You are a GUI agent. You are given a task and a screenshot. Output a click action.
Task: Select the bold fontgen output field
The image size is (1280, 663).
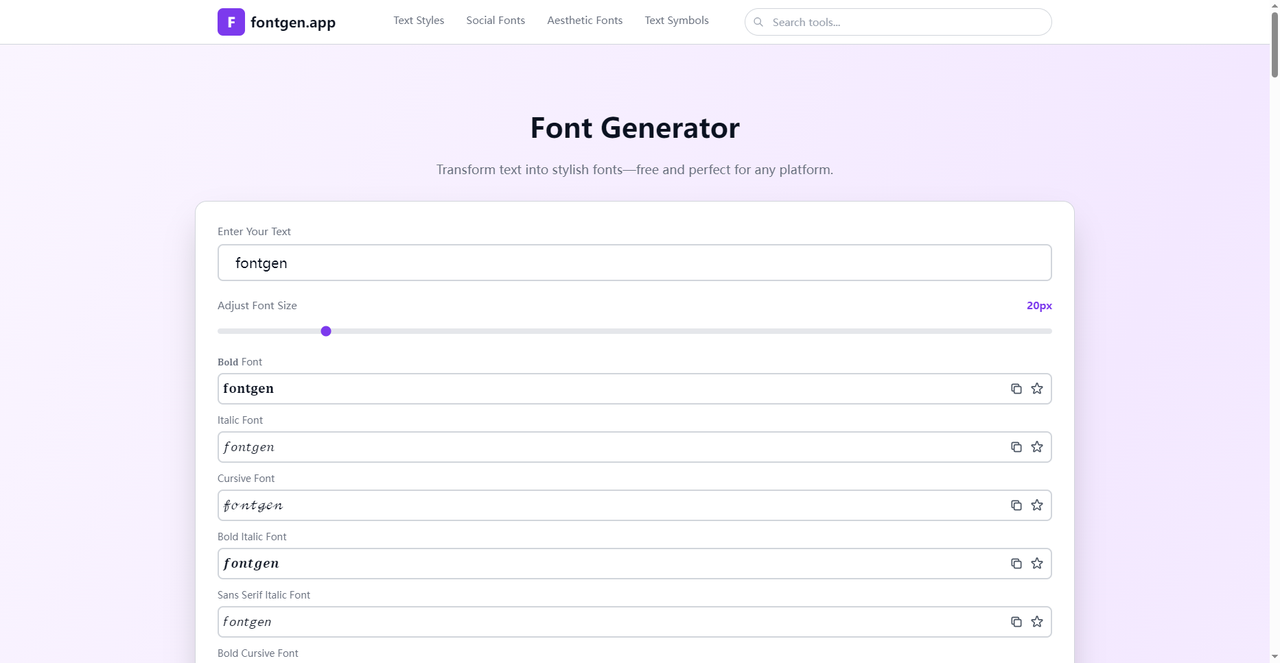[600, 389]
